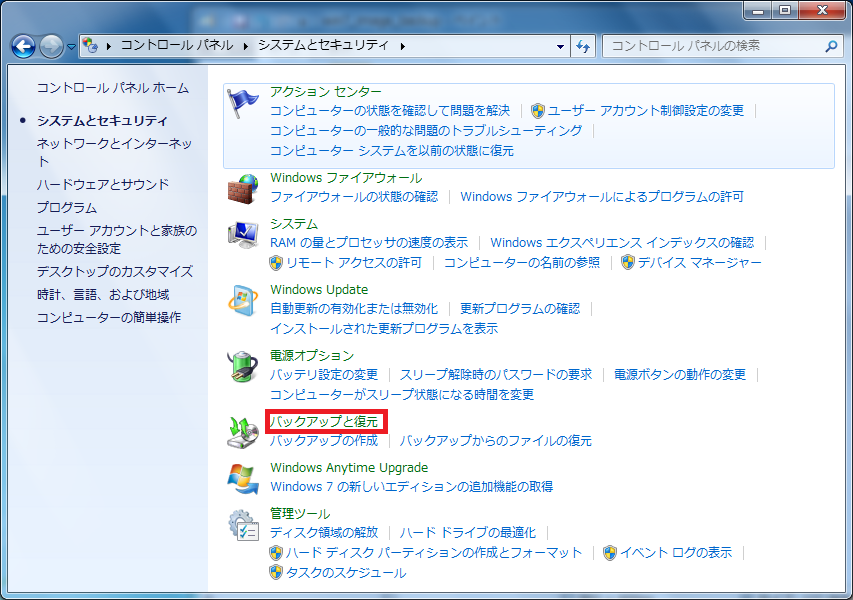Open the Windows Anytime Upgrade heading link

click(x=349, y=468)
